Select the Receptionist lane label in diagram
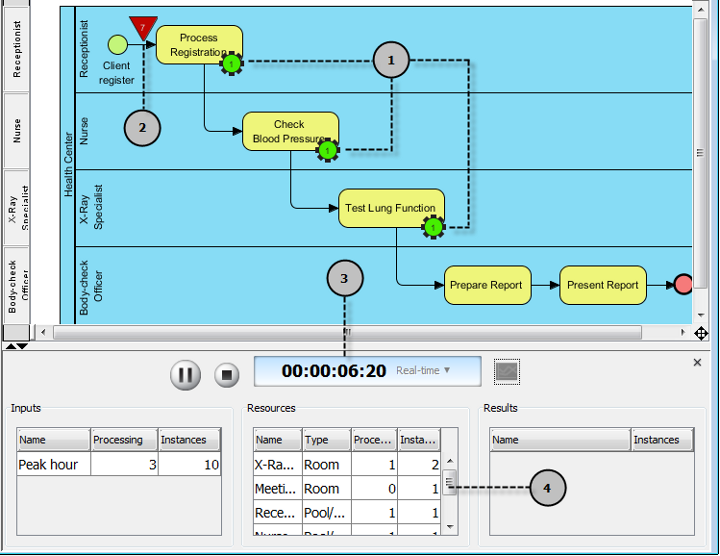720x556 pixels. click(84, 48)
